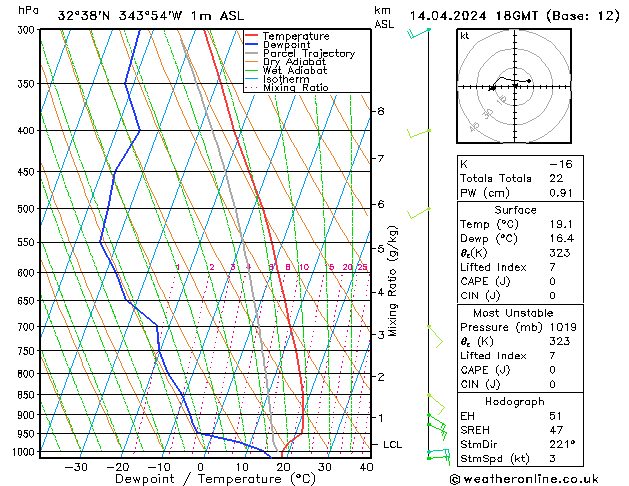Viewport: 629px width, 486px height.
Task: Click the '8' km altitude label
Action: click(x=381, y=111)
